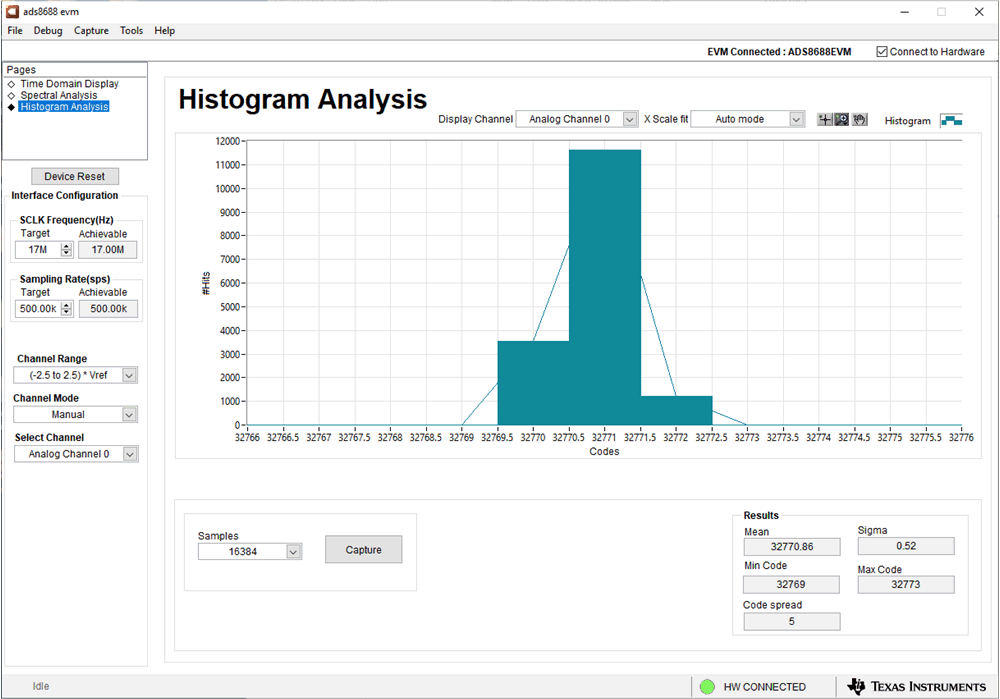This screenshot has height=699, width=1000.
Task: Click the green HW CONNECTED status LED
Action: click(x=708, y=687)
